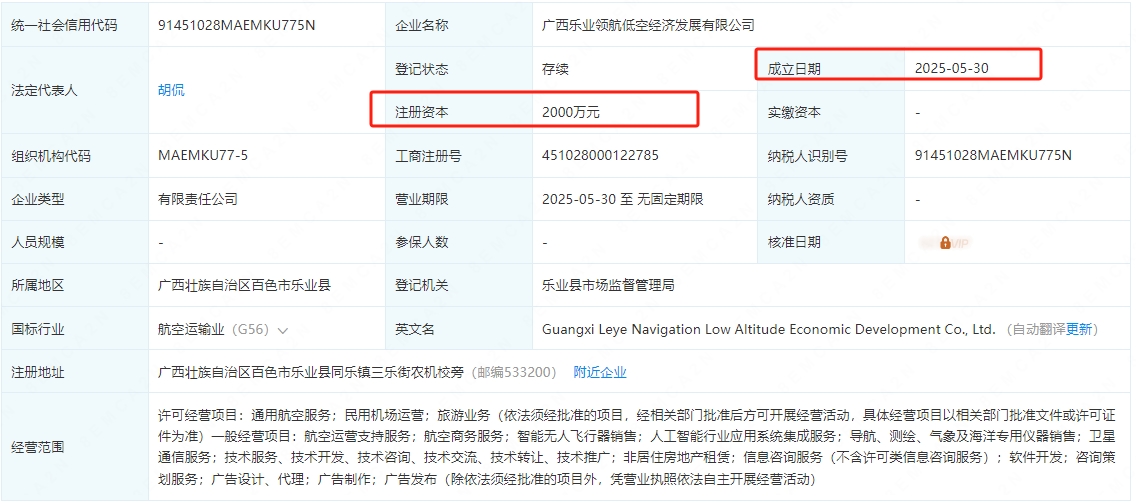Click the 法定代表人 label cell
Screen dimensions: 1136x504
75,91
